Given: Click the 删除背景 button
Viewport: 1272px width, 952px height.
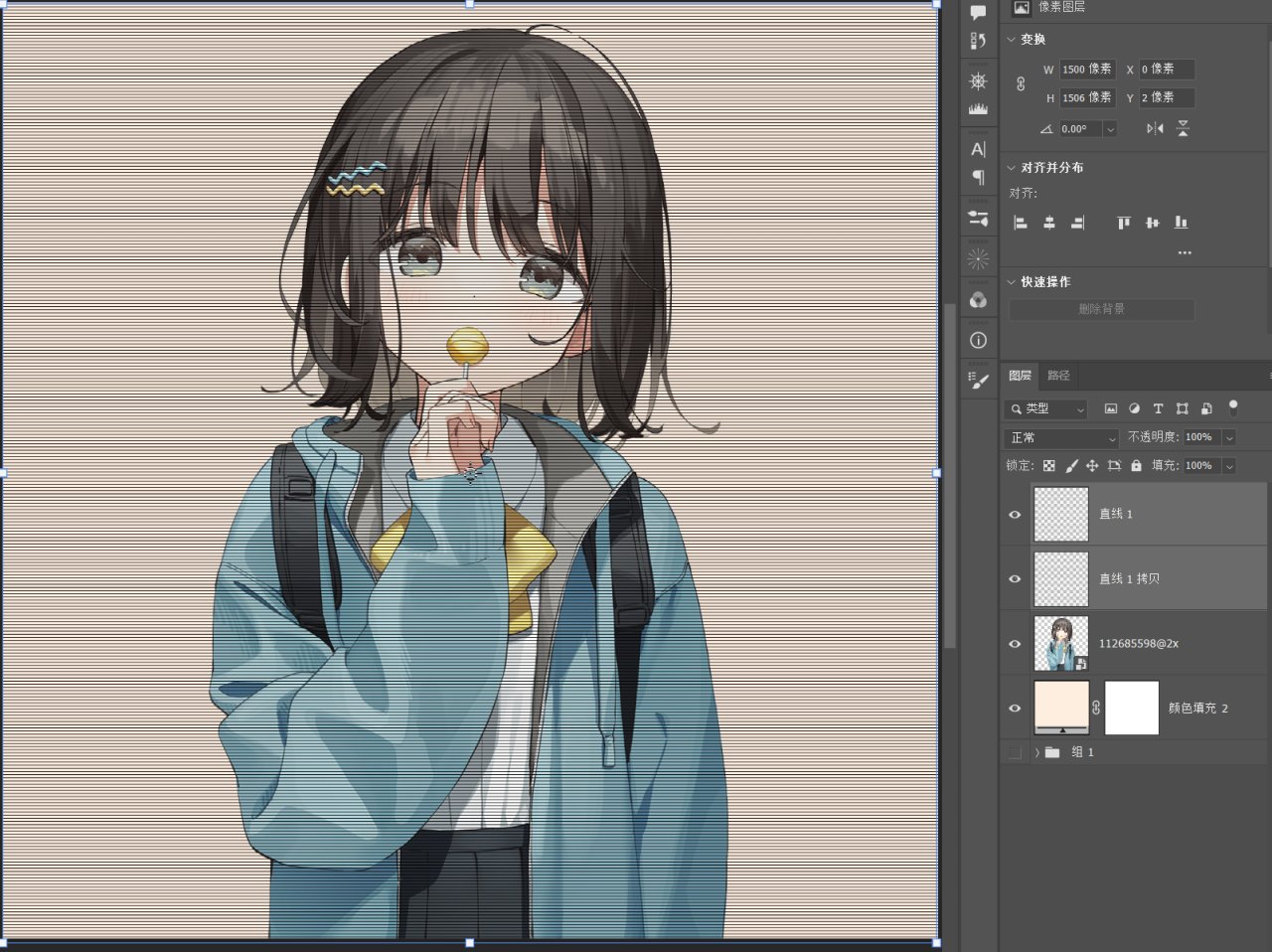Looking at the screenshot, I should [x=1102, y=309].
